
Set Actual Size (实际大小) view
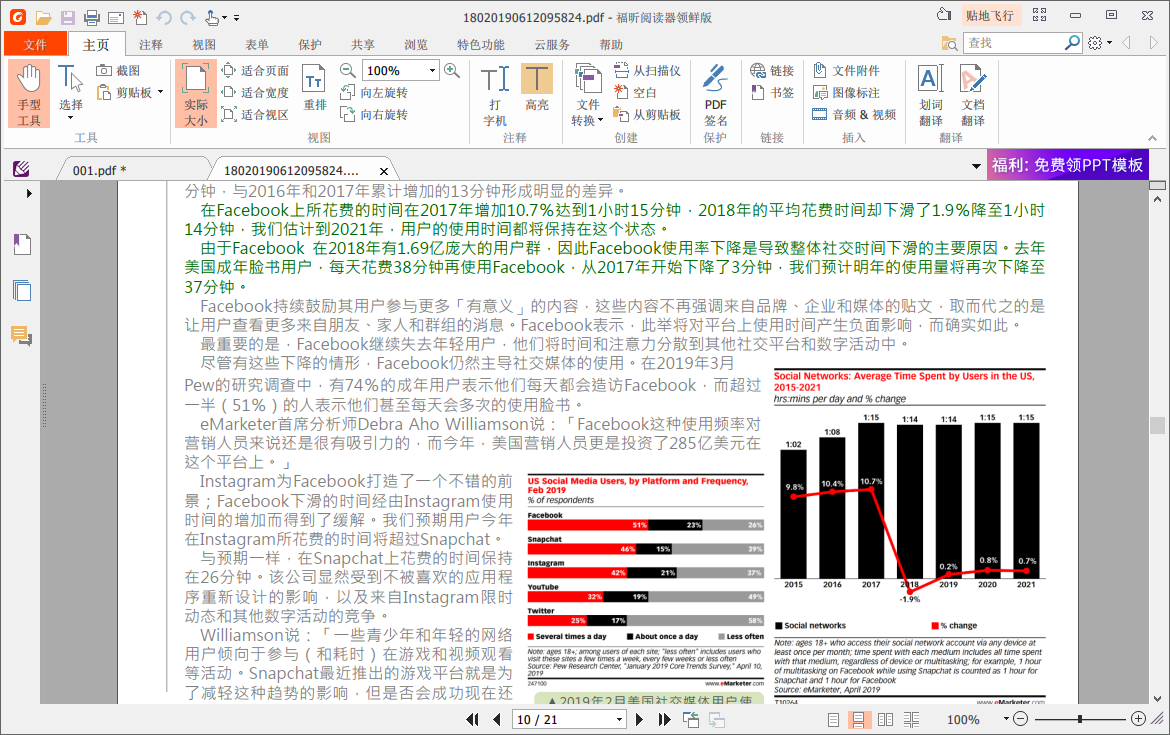tap(195, 95)
